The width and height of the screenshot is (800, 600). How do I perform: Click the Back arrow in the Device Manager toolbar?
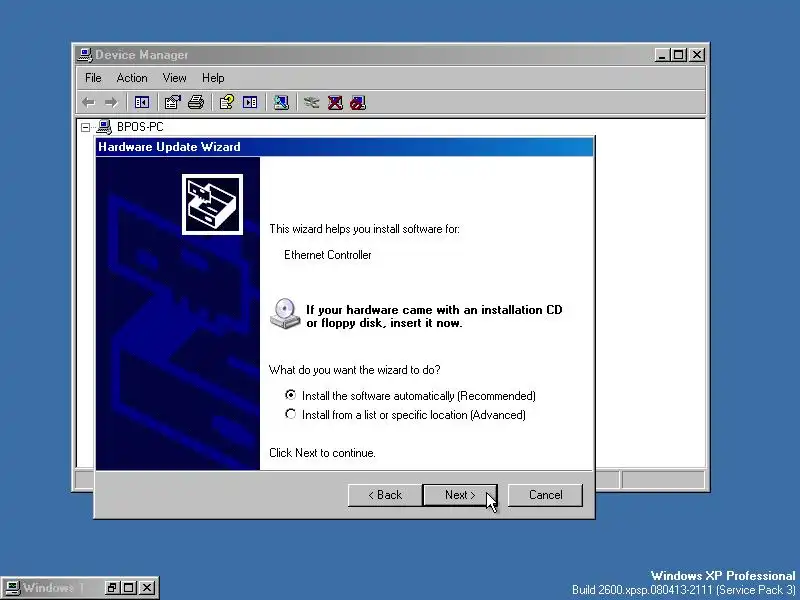[89, 103]
